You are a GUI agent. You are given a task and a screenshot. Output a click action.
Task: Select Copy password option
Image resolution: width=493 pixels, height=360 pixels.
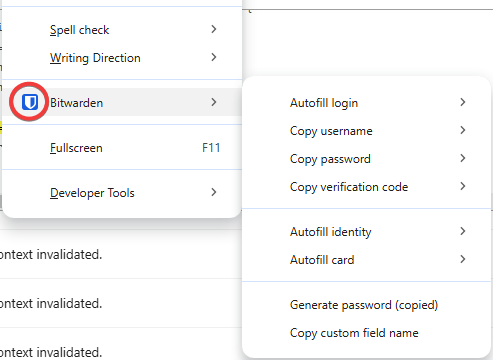point(367,159)
